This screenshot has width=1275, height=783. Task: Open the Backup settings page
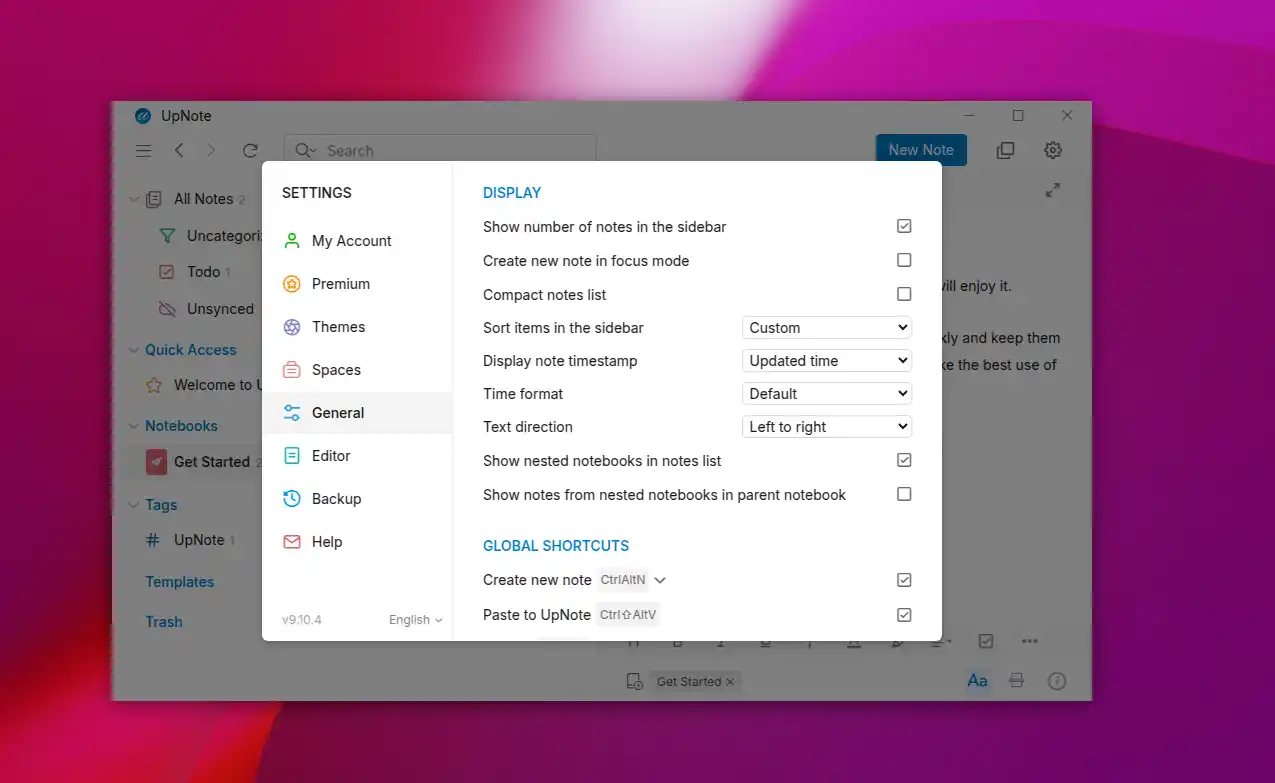click(357, 499)
